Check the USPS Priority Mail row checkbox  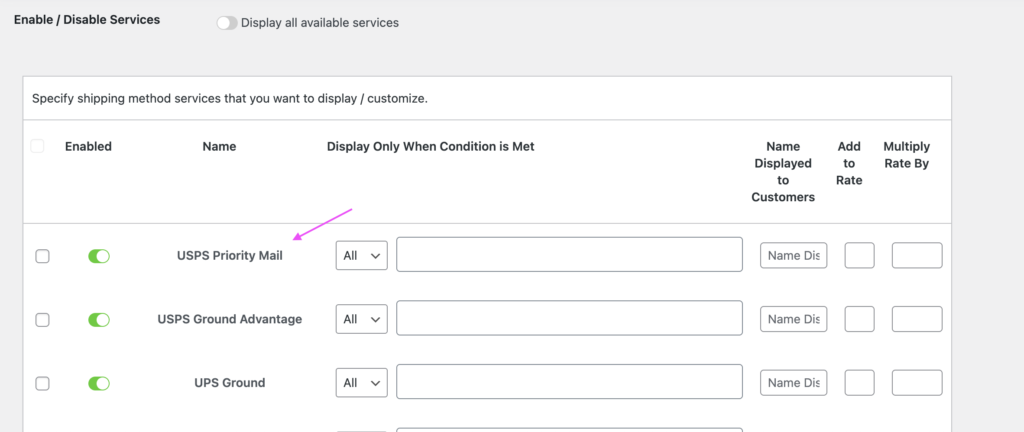pyautogui.click(x=42, y=256)
